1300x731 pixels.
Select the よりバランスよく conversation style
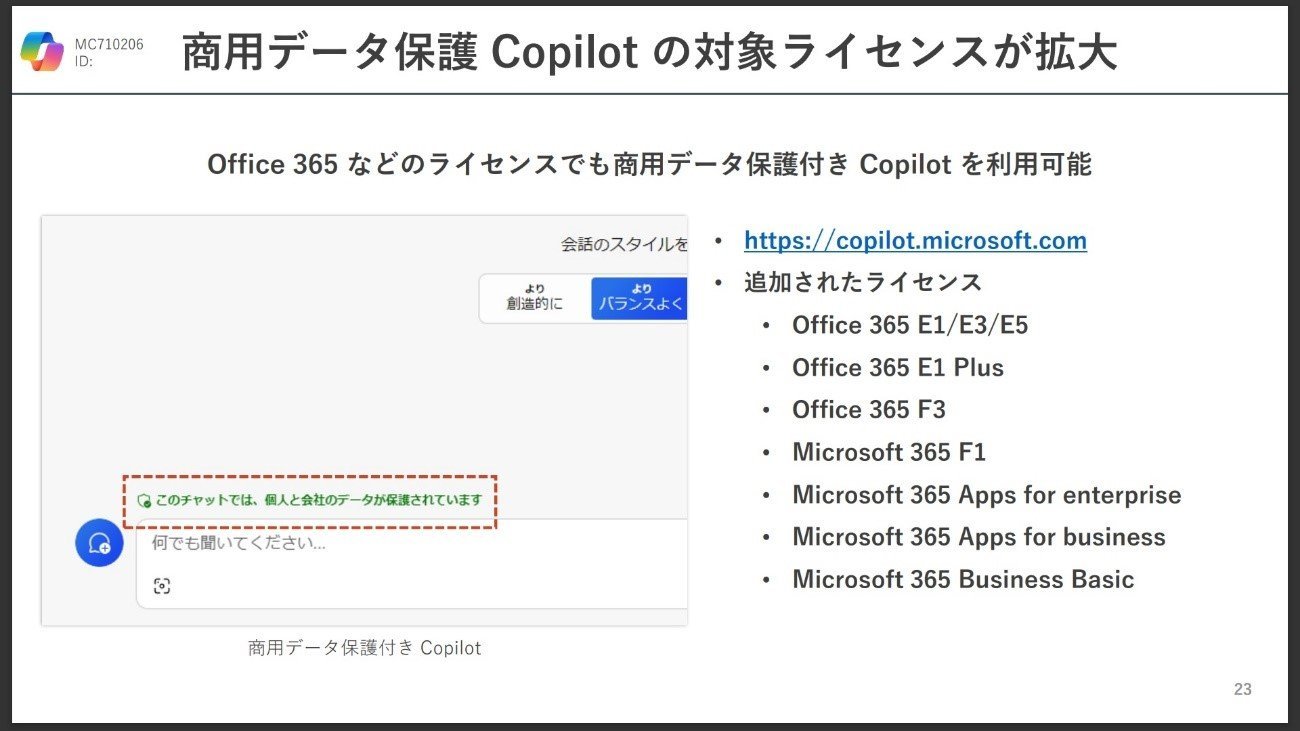640,297
